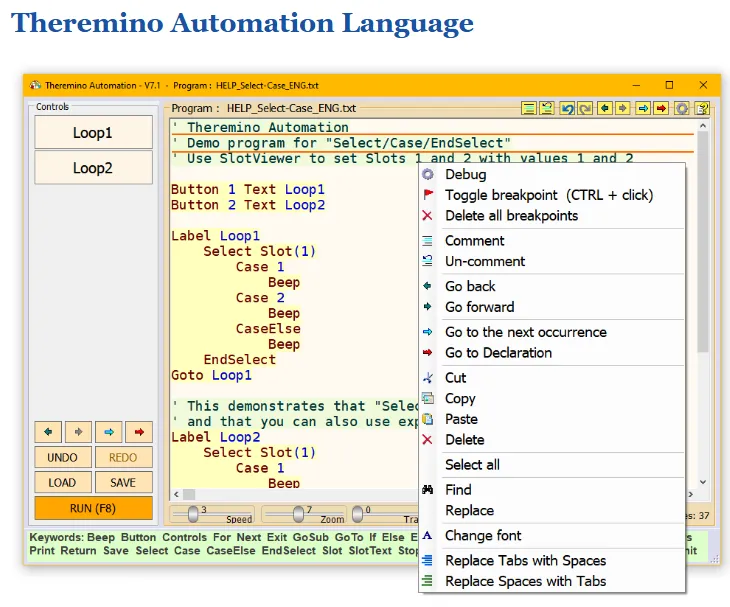Choose Select all in the context menu
The width and height of the screenshot is (730, 607).
[552, 465]
